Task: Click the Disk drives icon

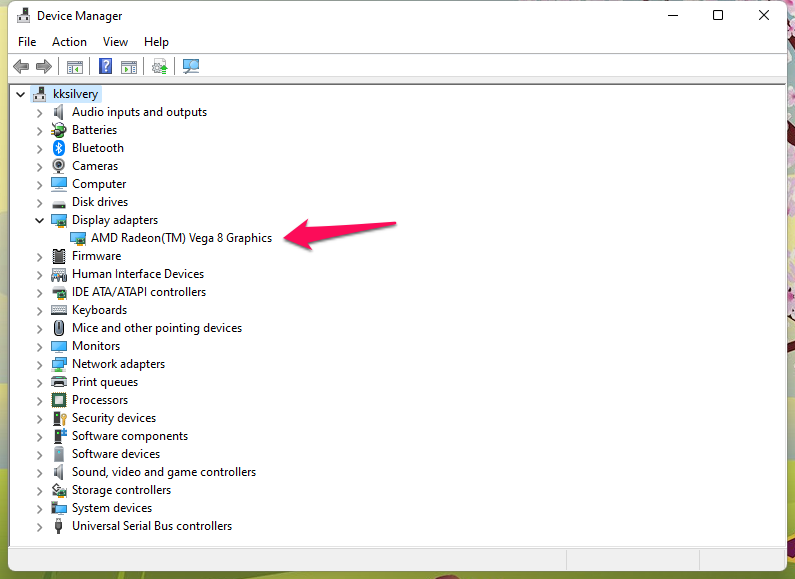Action: (59, 204)
